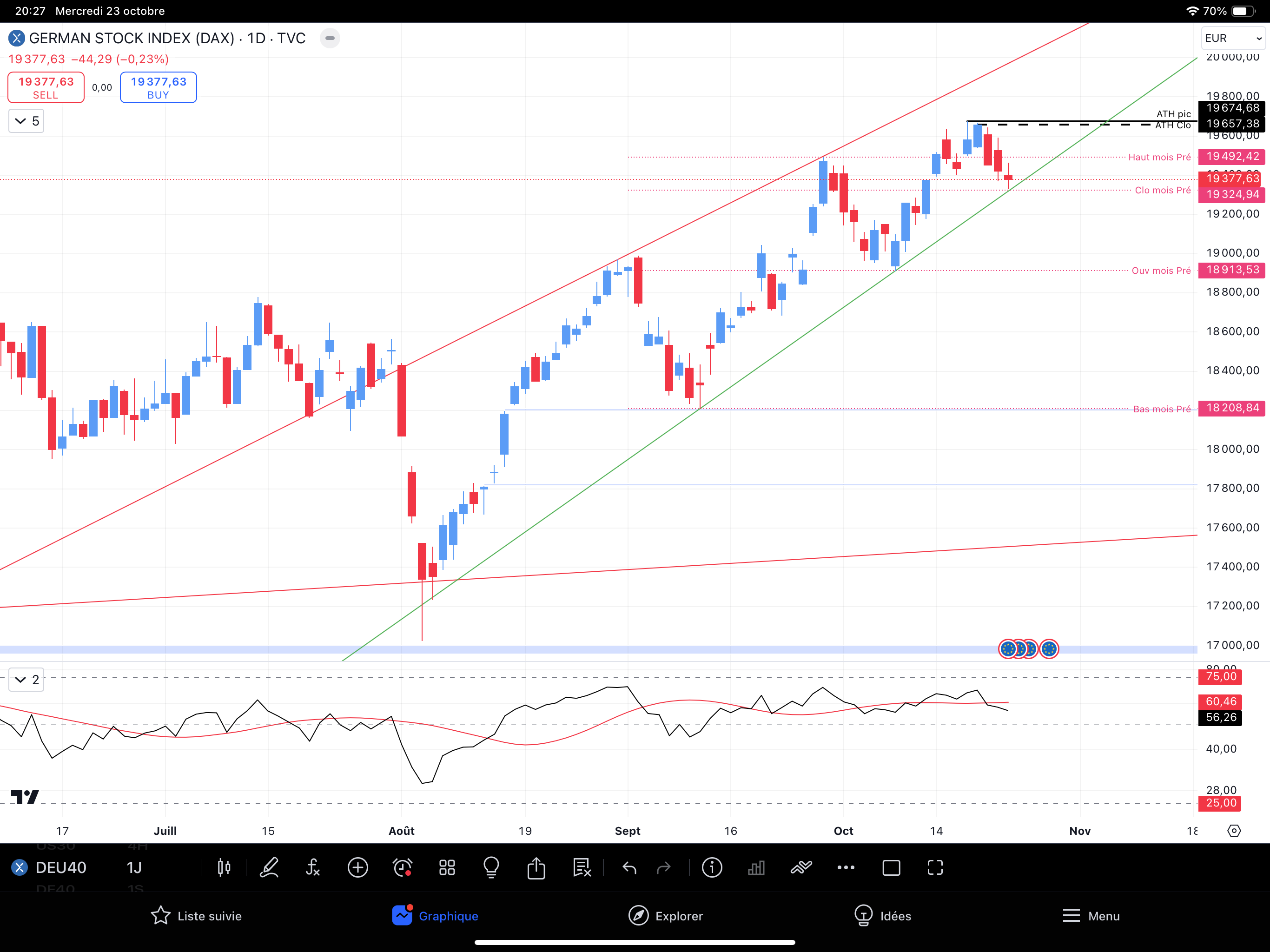Tap the share chart icon
The height and width of the screenshot is (952, 1270).
[x=536, y=867]
